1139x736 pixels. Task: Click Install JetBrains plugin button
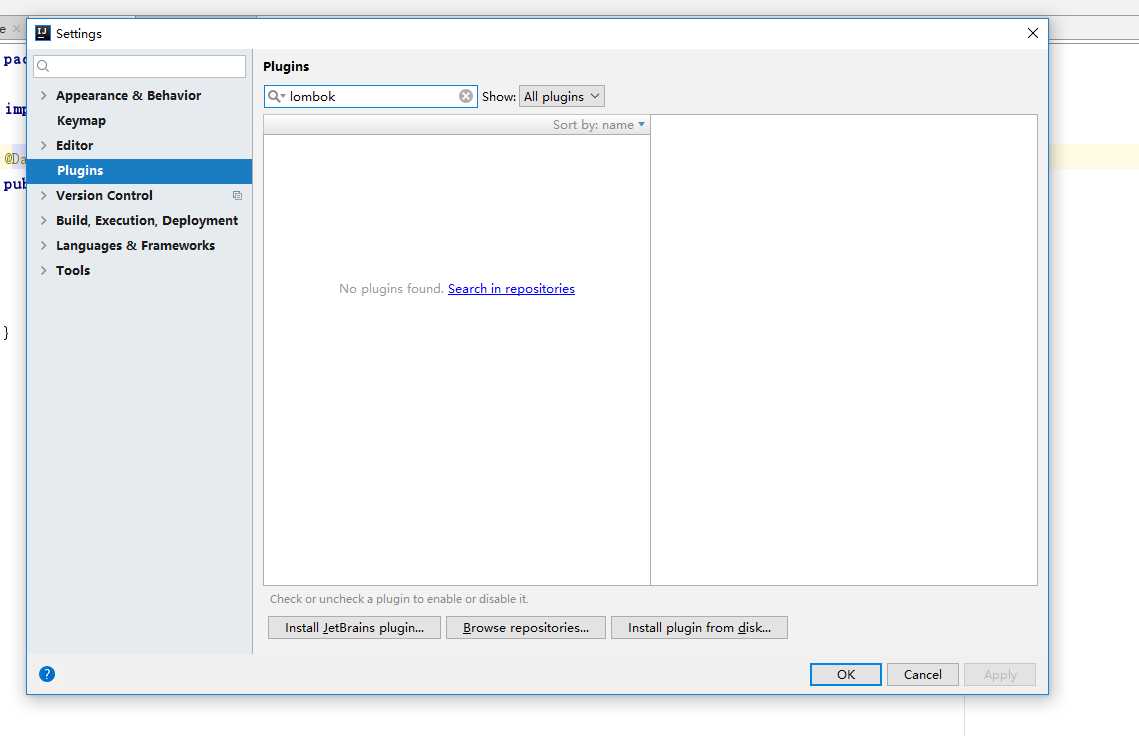(354, 628)
